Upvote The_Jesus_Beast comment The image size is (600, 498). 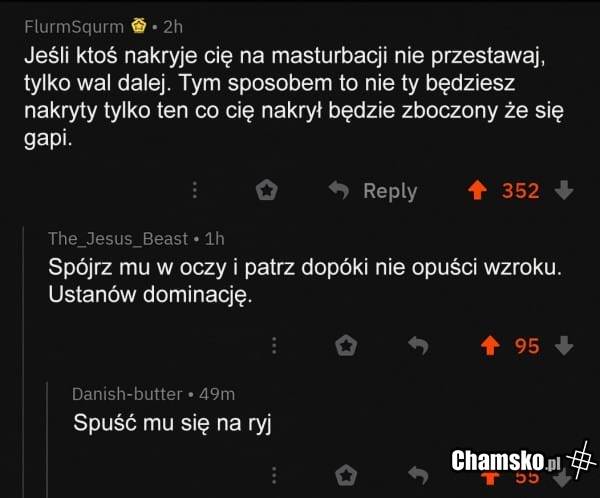point(490,346)
